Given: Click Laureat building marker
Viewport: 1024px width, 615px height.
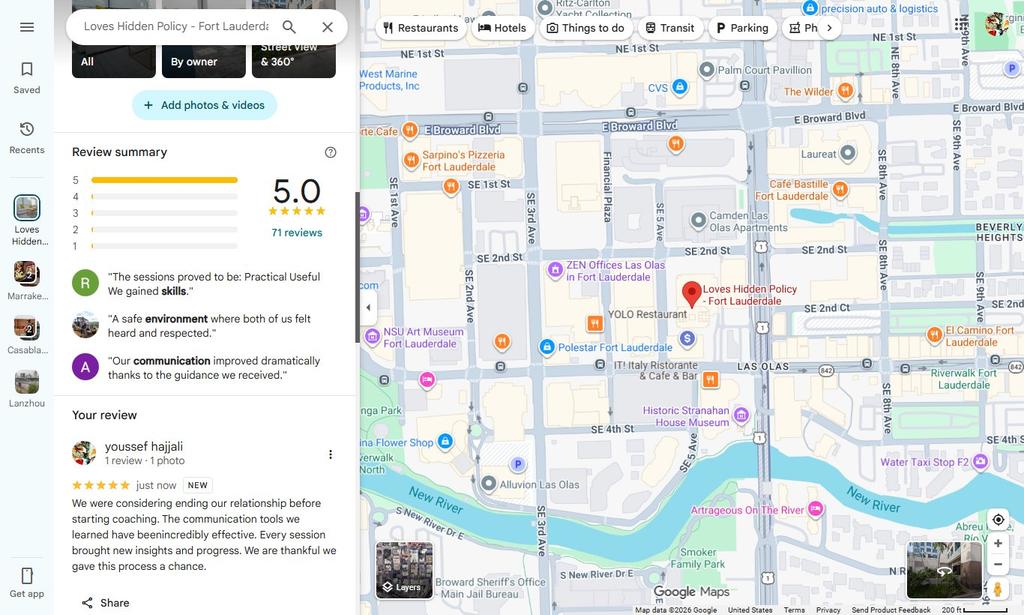Looking at the screenshot, I should tap(848, 153).
